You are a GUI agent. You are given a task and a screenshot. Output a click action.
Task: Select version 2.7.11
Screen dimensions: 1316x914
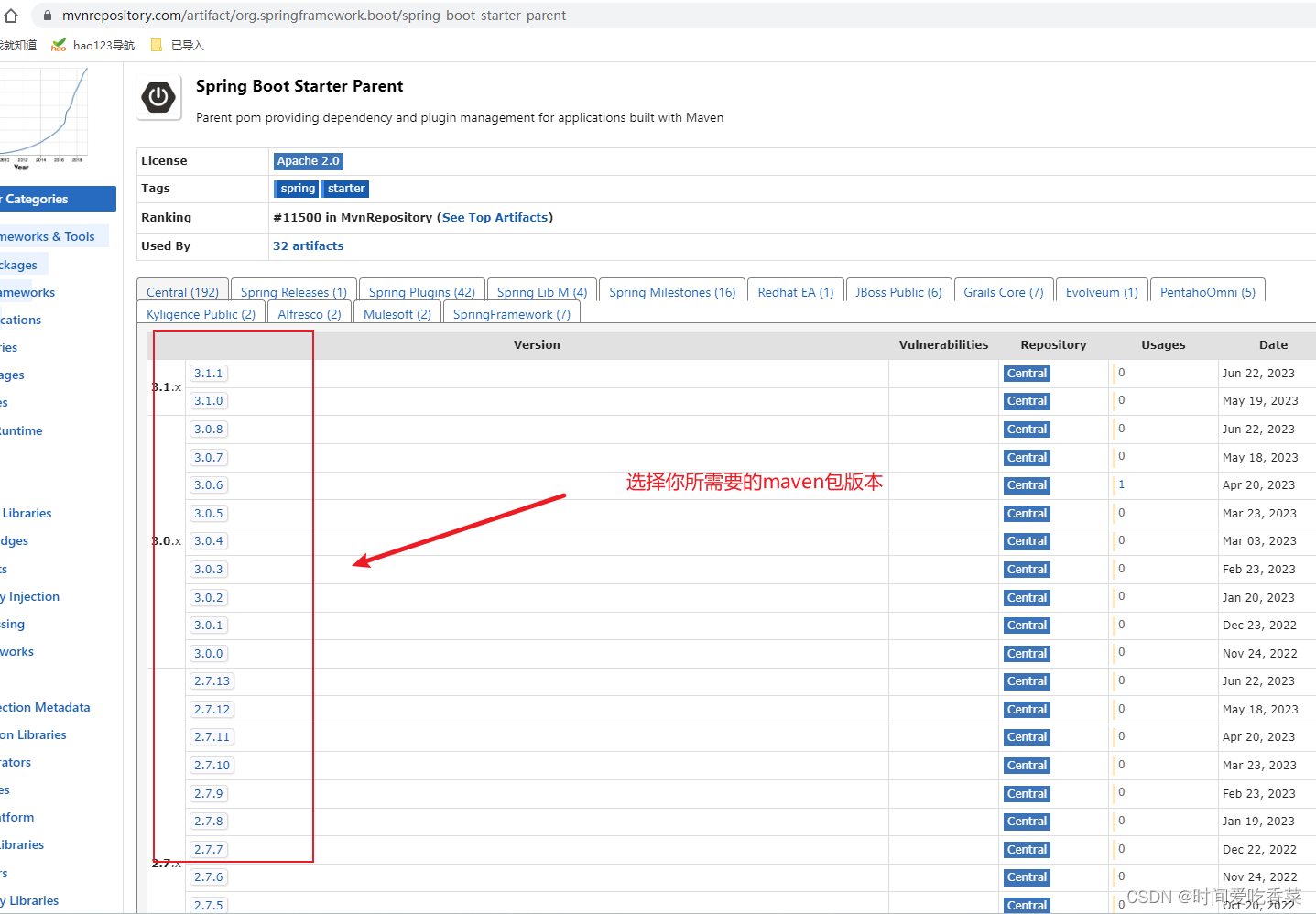point(212,737)
